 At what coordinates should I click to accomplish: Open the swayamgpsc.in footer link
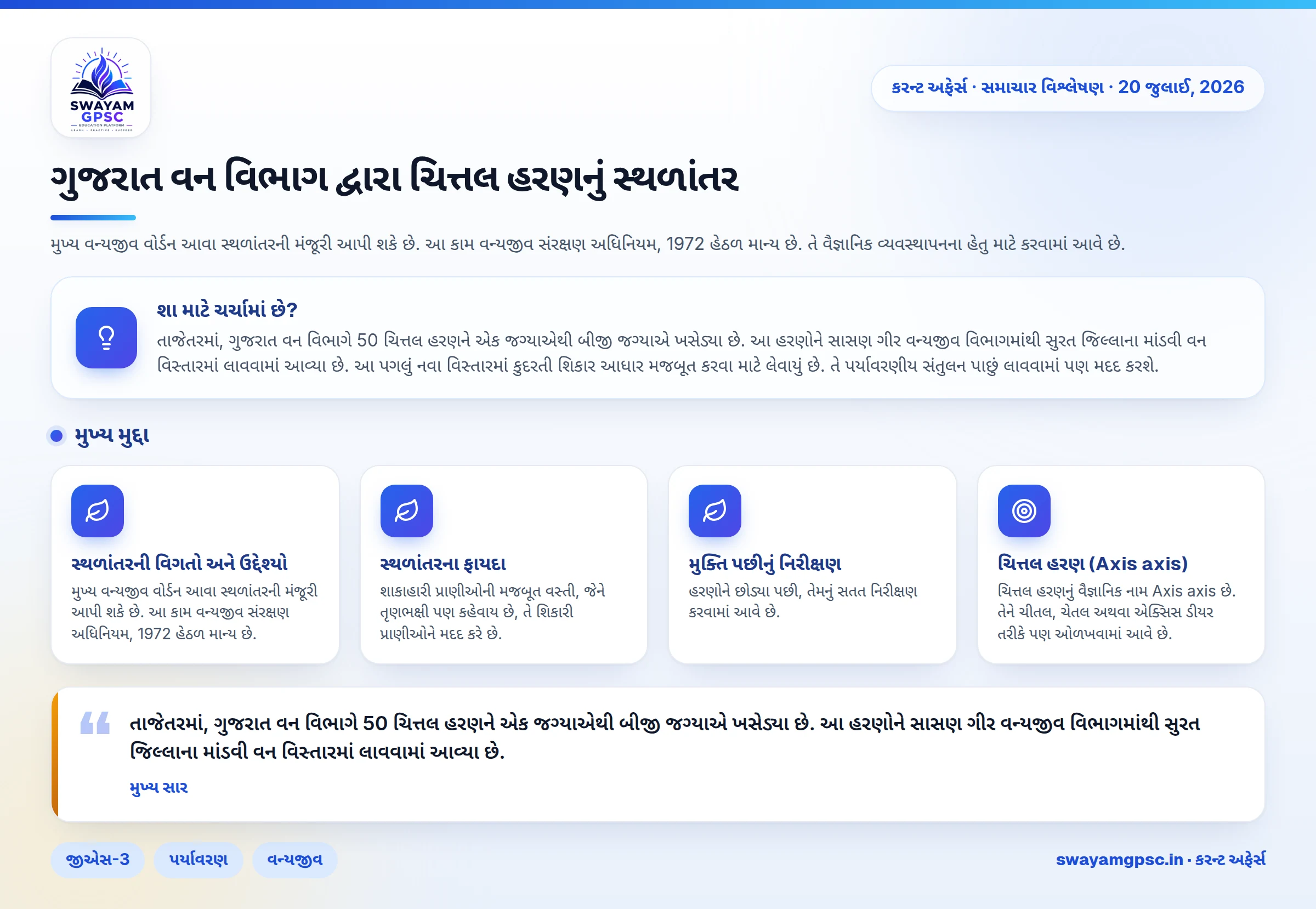[x=1160, y=860]
